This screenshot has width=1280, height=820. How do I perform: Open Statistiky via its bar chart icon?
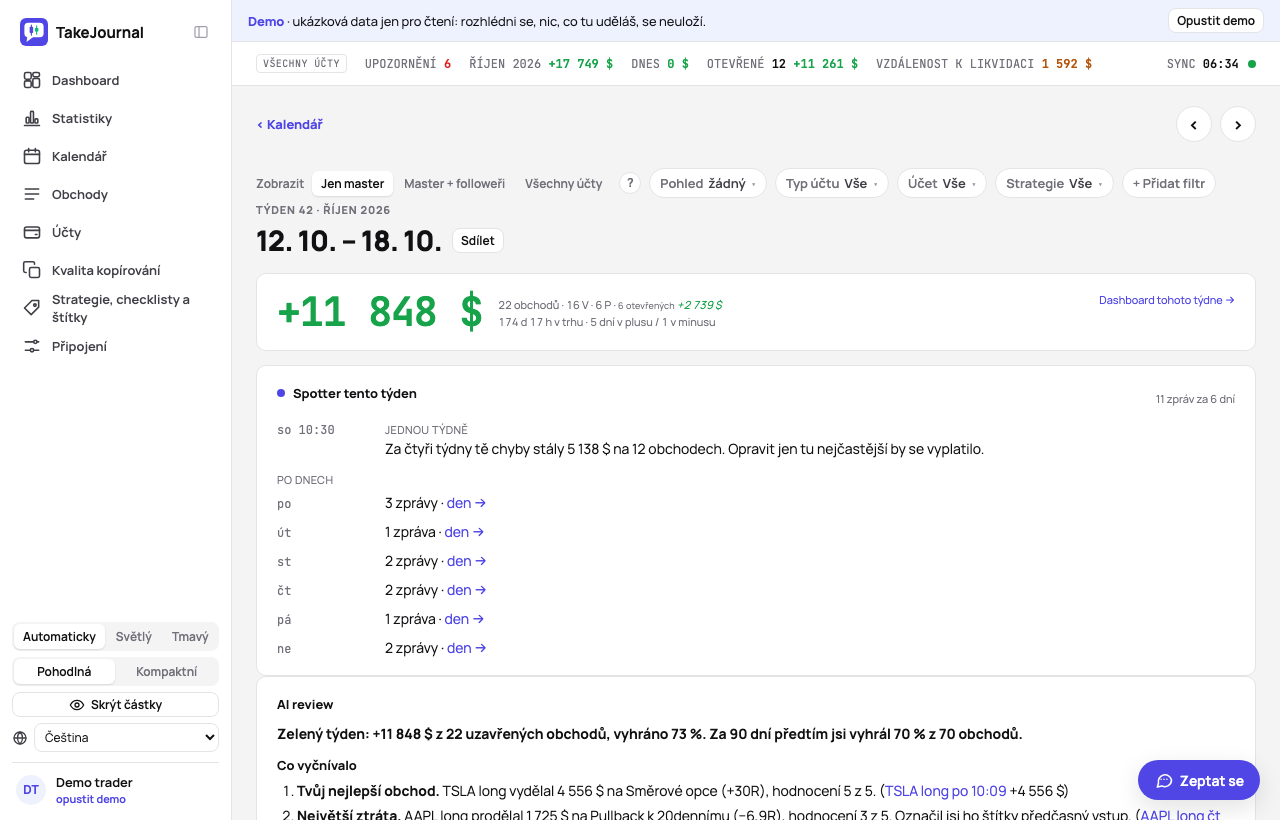[32, 118]
